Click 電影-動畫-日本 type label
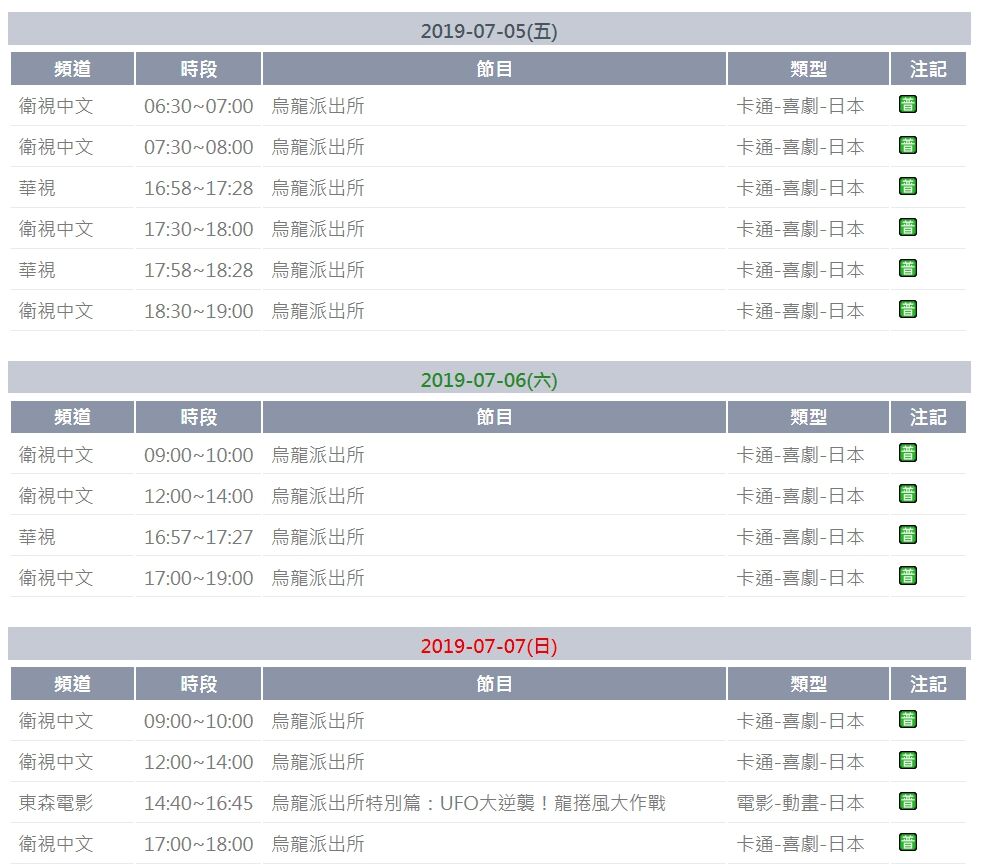Screen dimensions: 982x864 [800, 803]
